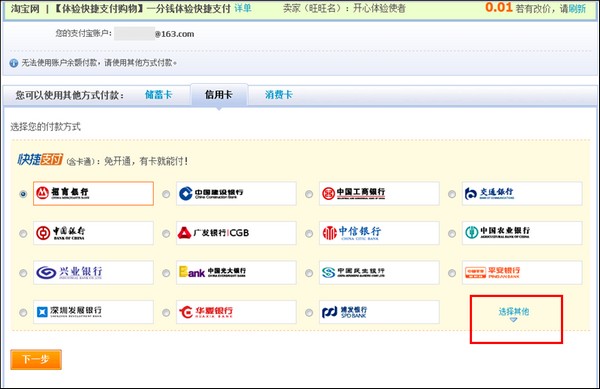The image size is (600, 389).
Task: Choose Ping An Bank radio button
Action: click(452, 273)
